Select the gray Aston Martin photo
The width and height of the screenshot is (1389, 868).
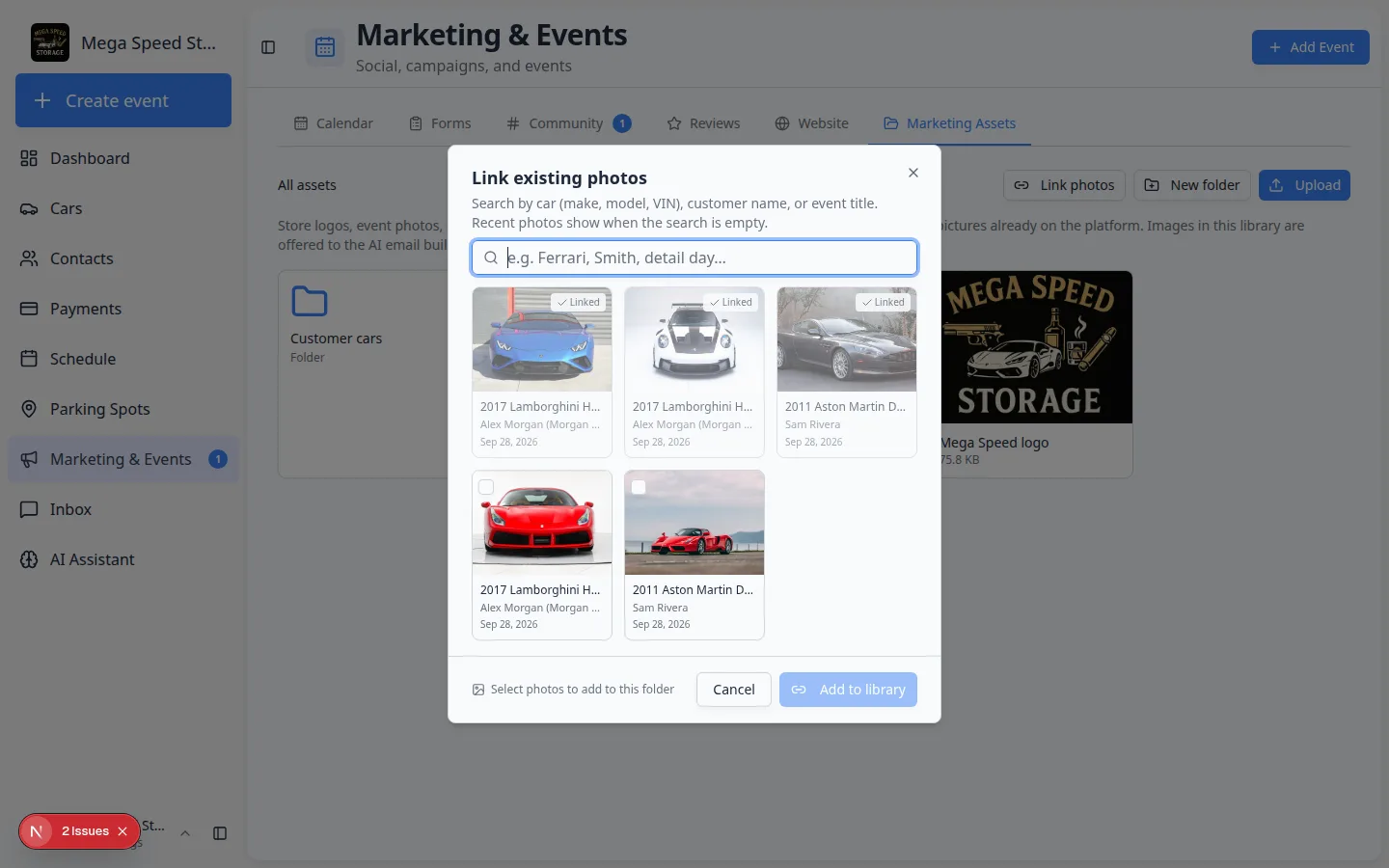pos(847,371)
